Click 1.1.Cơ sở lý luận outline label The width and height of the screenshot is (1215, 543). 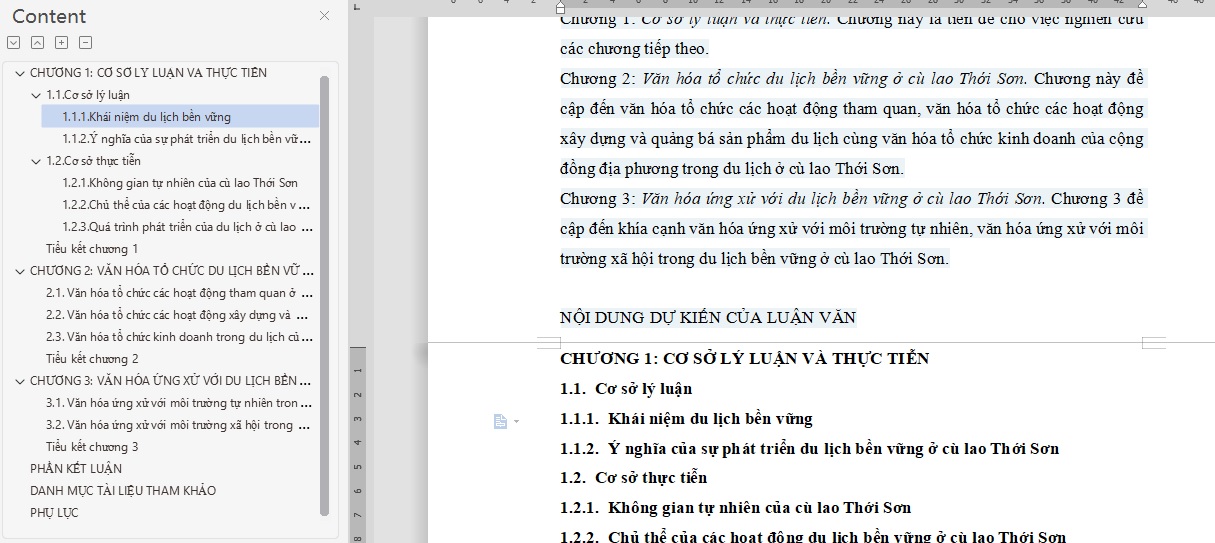(x=88, y=95)
